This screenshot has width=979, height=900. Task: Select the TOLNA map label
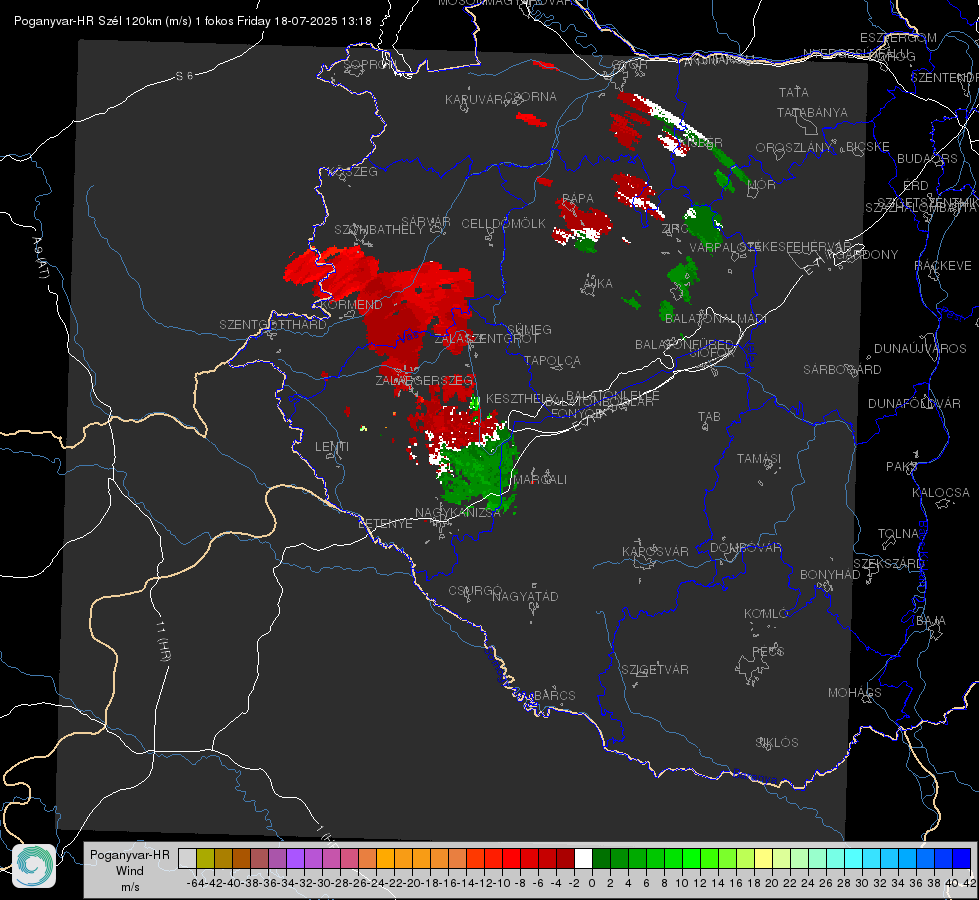(898, 533)
